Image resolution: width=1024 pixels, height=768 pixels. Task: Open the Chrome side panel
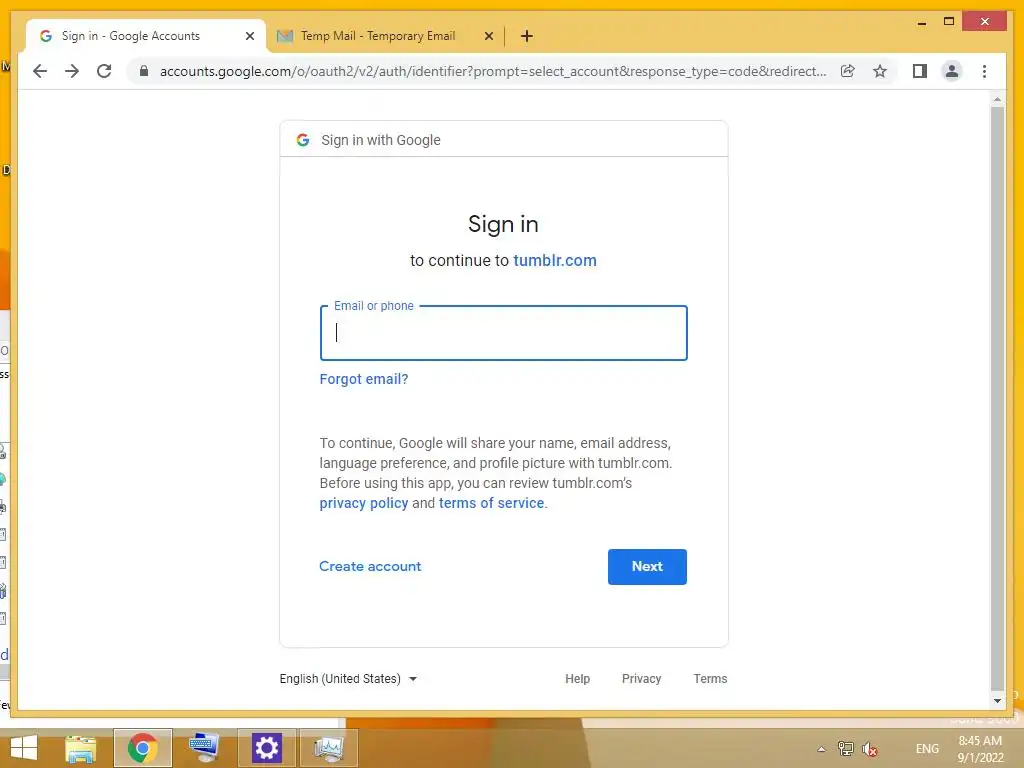pos(920,71)
